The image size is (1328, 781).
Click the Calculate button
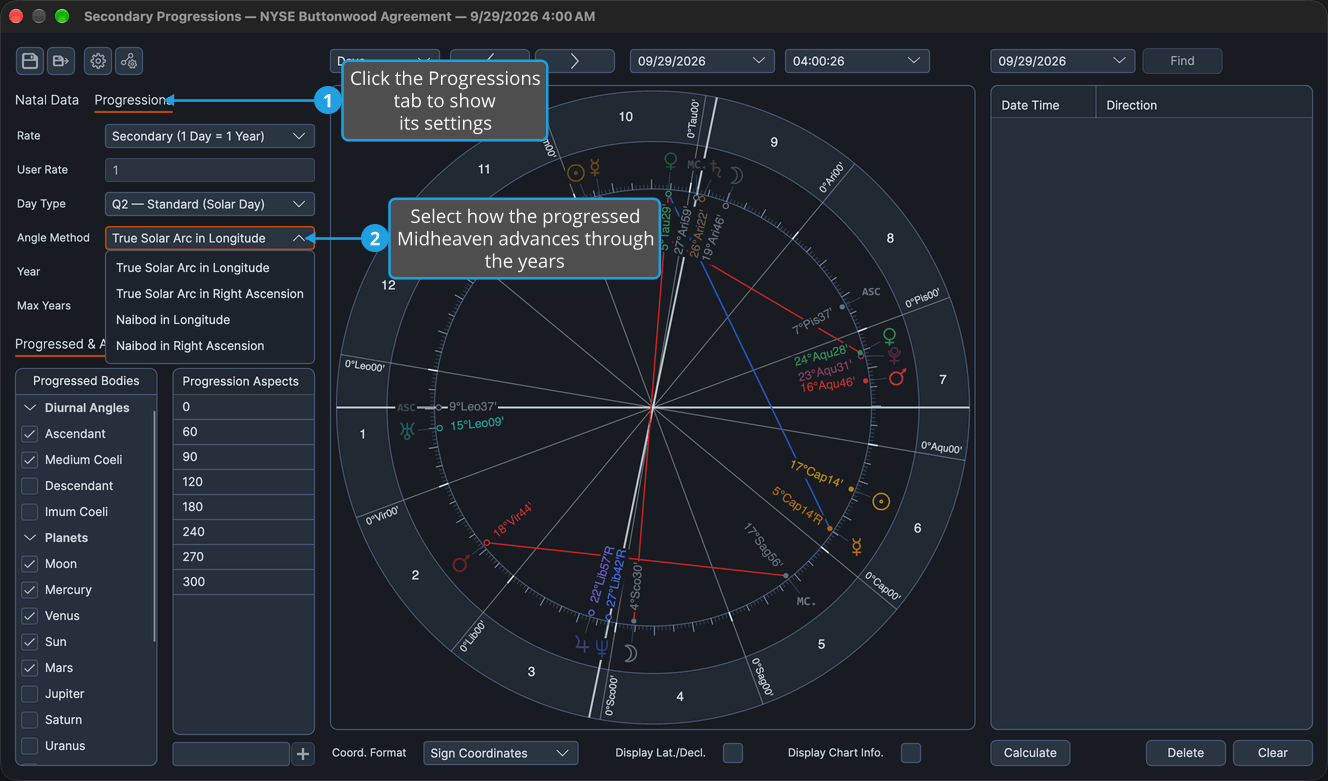(1030, 753)
